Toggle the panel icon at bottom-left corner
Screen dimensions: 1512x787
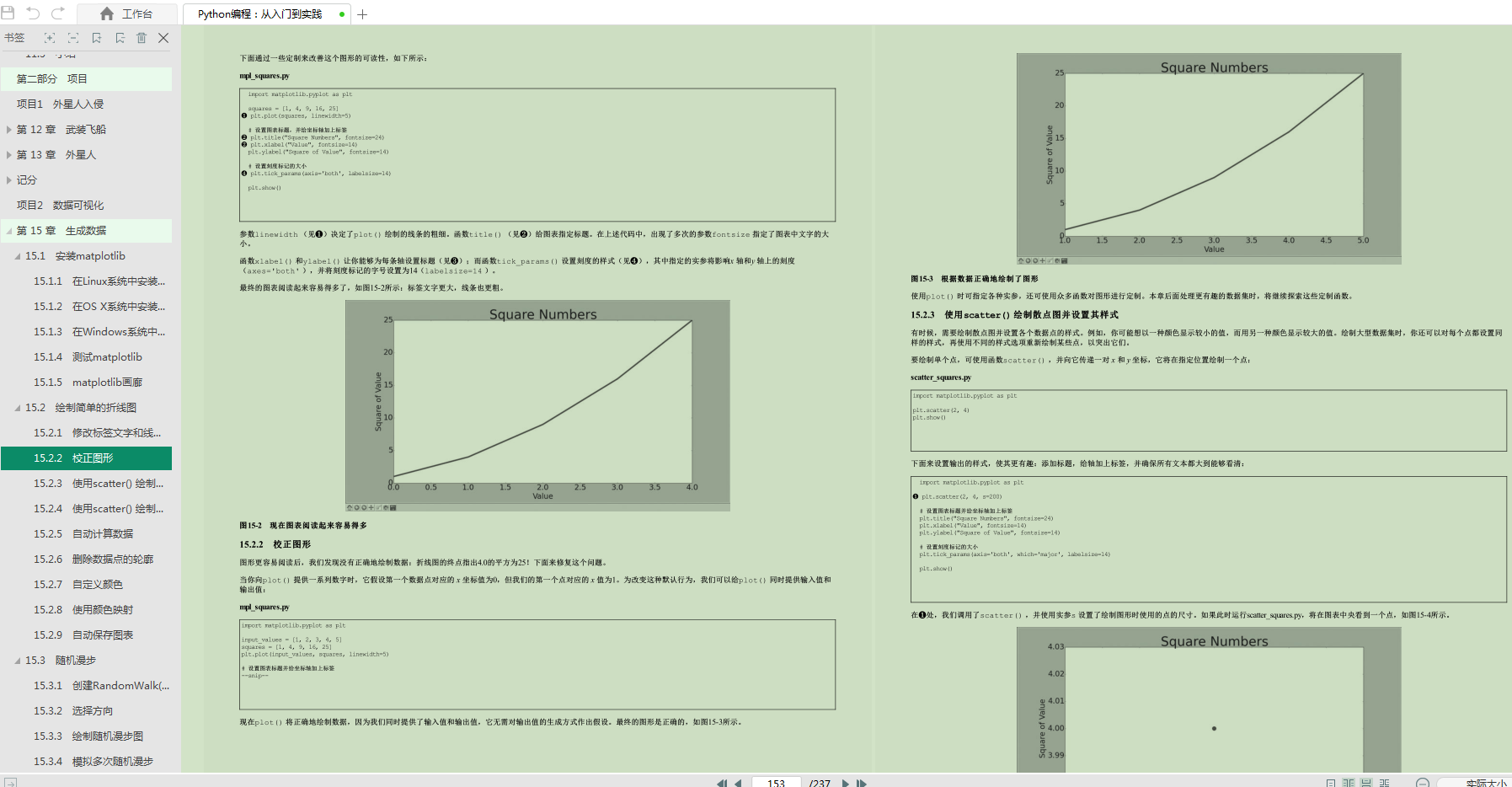pyautogui.click(x=10, y=782)
